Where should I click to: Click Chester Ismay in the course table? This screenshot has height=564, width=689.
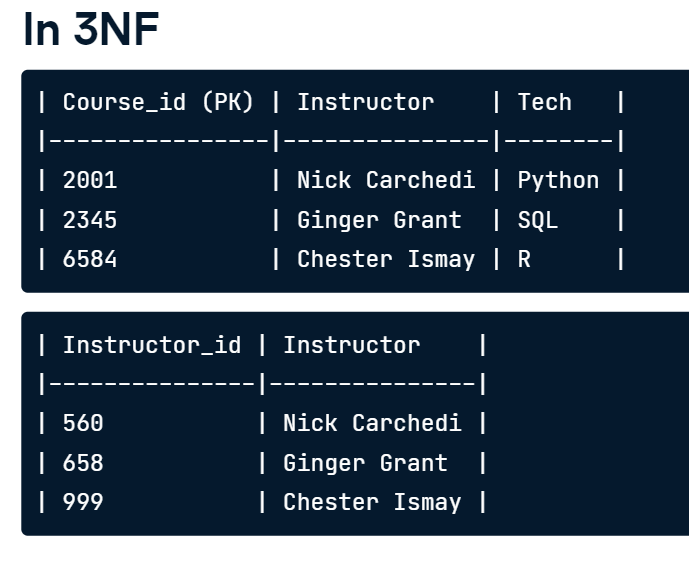[x=385, y=259]
